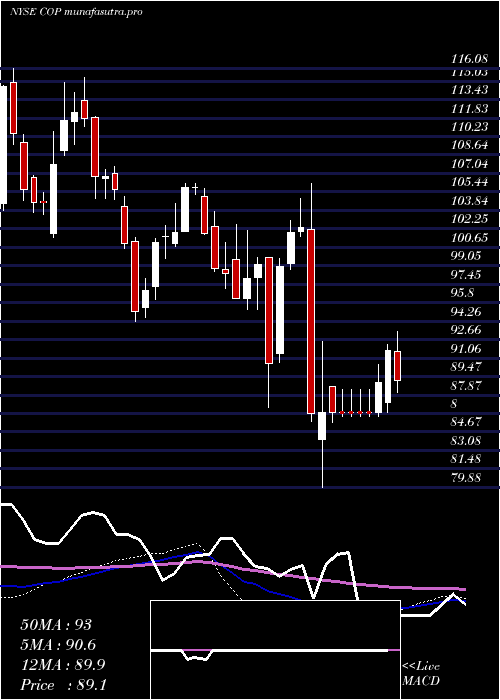Click the 12MA : 89.9 readout
This screenshot has width=500, height=700.
click(x=63, y=665)
